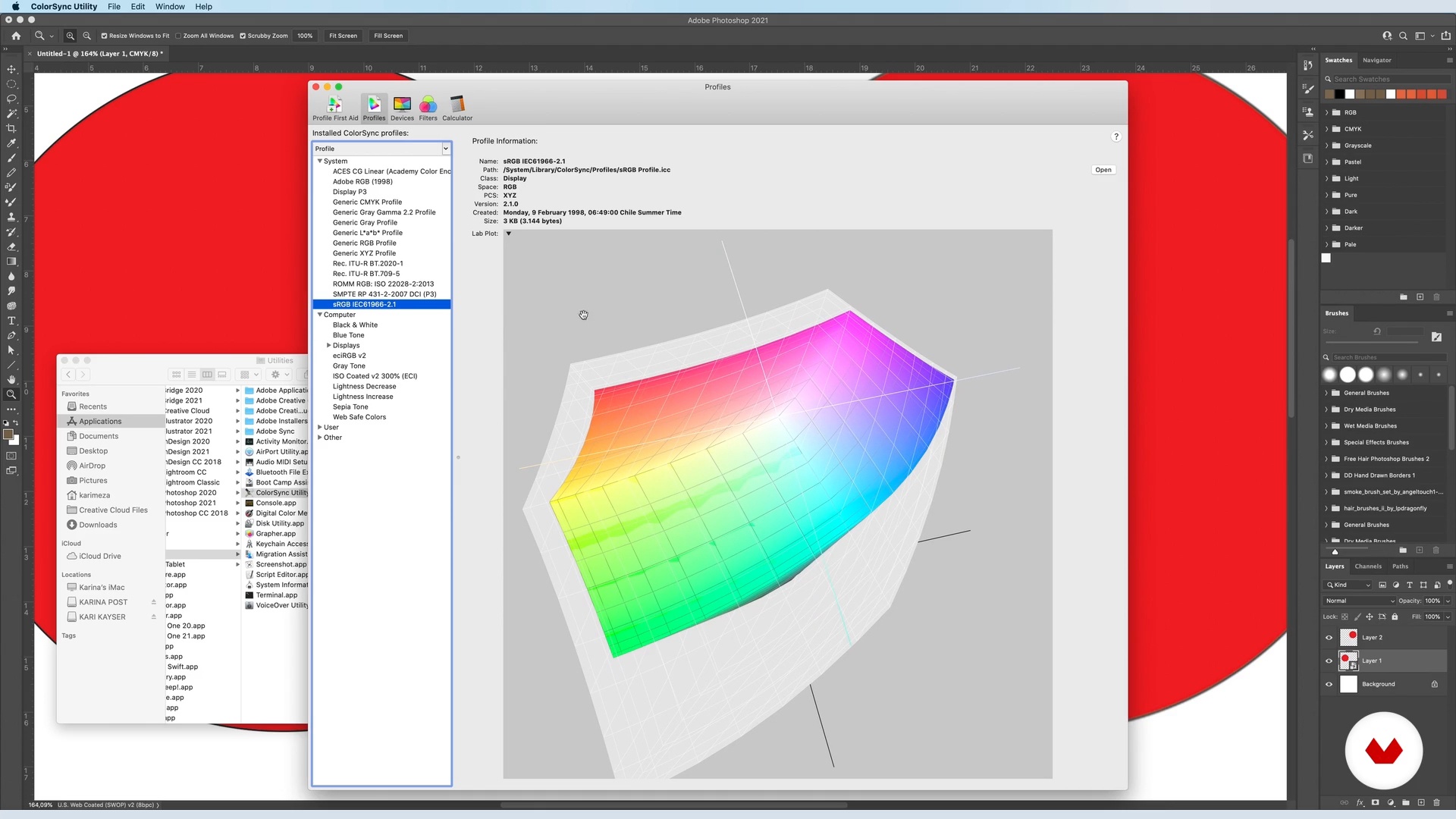Screen dimensions: 1456x819
Task: Click the black swatch in Swatches
Action: pyautogui.click(x=1340, y=94)
